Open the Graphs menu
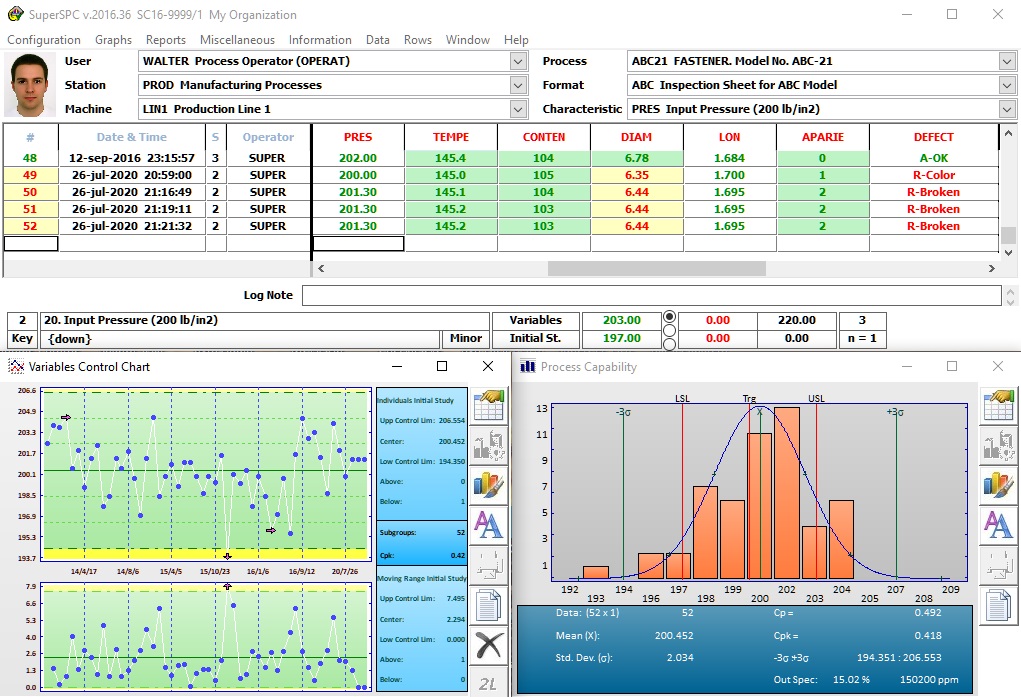 pos(113,40)
